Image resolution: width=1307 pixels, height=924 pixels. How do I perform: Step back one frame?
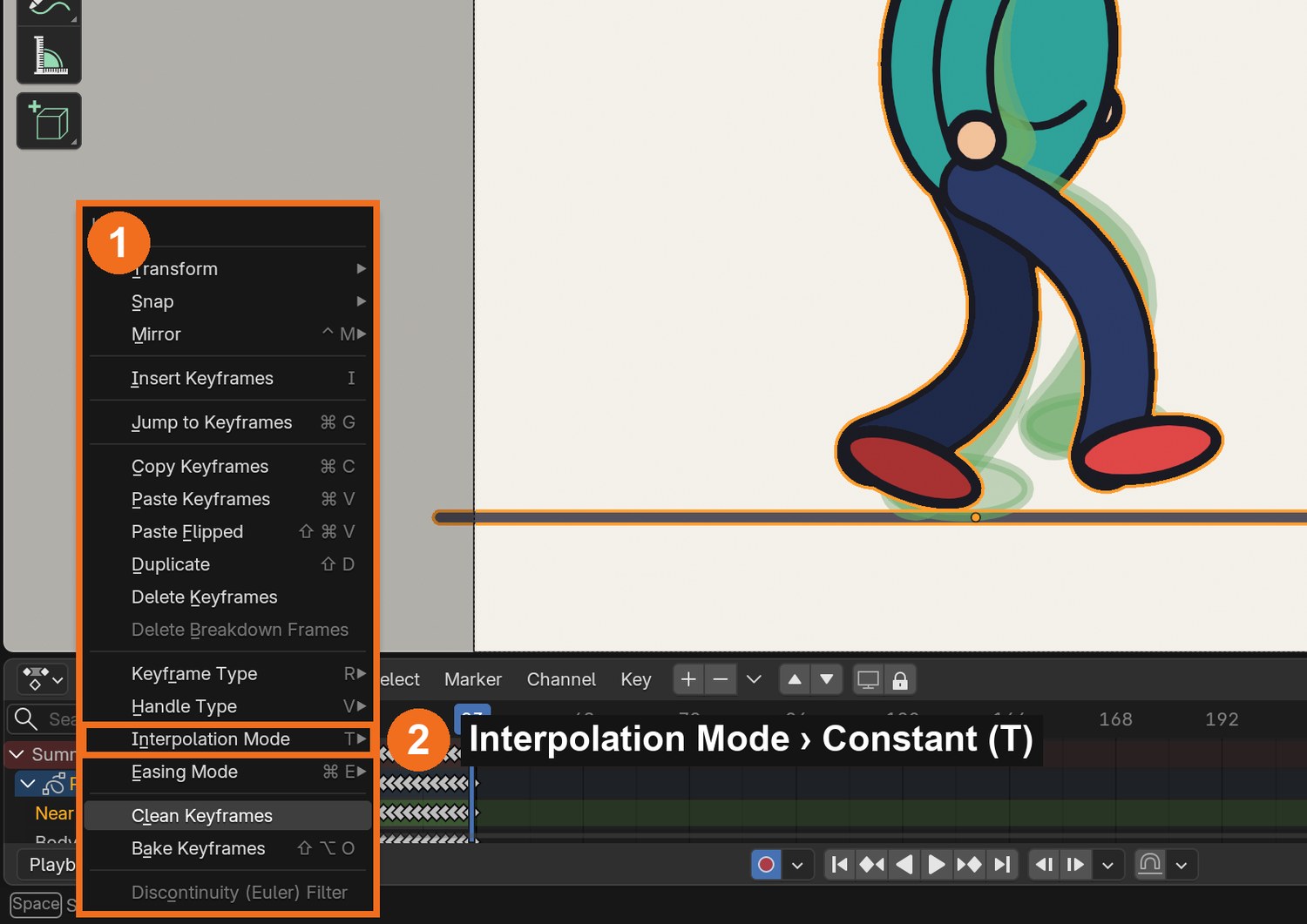click(1044, 864)
